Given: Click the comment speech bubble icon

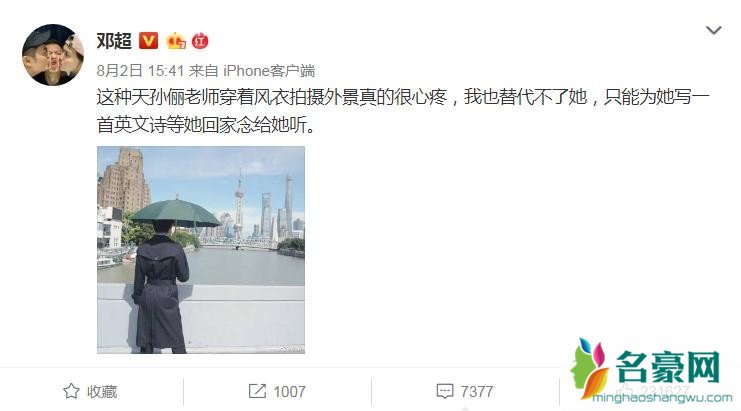Looking at the screenshot, I should (x=445, y=391).
